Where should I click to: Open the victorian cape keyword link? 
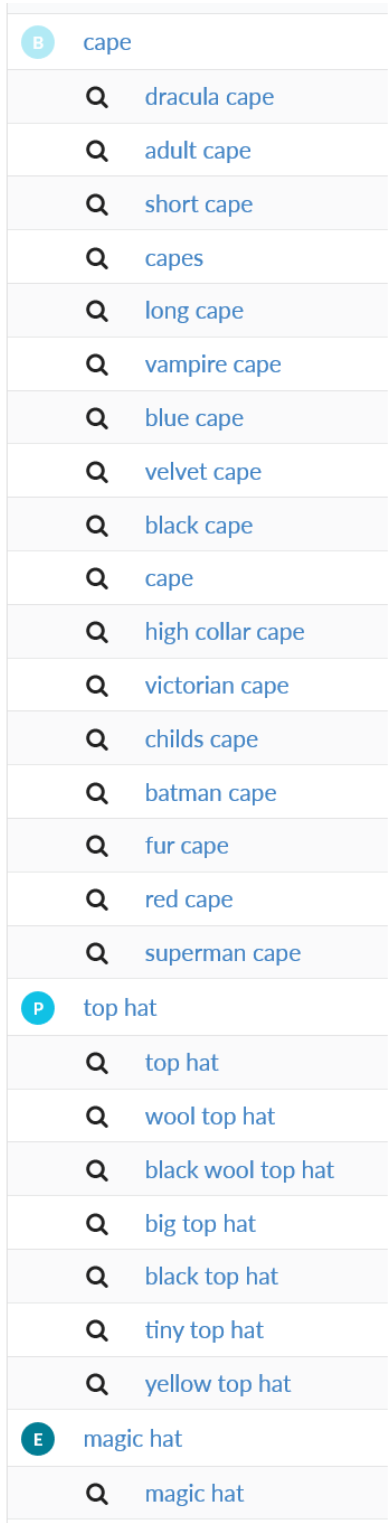tap(217, 686)
